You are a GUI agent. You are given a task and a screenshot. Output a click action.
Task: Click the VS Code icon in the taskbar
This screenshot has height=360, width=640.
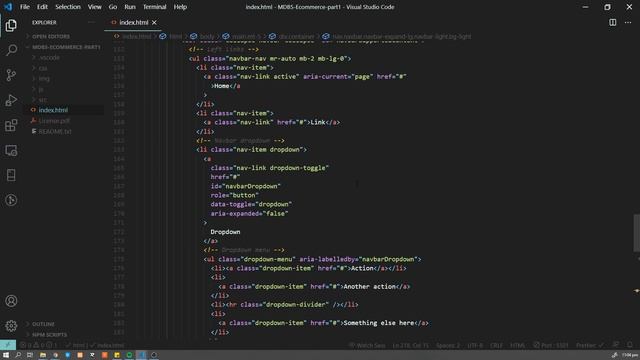[142, 355]
